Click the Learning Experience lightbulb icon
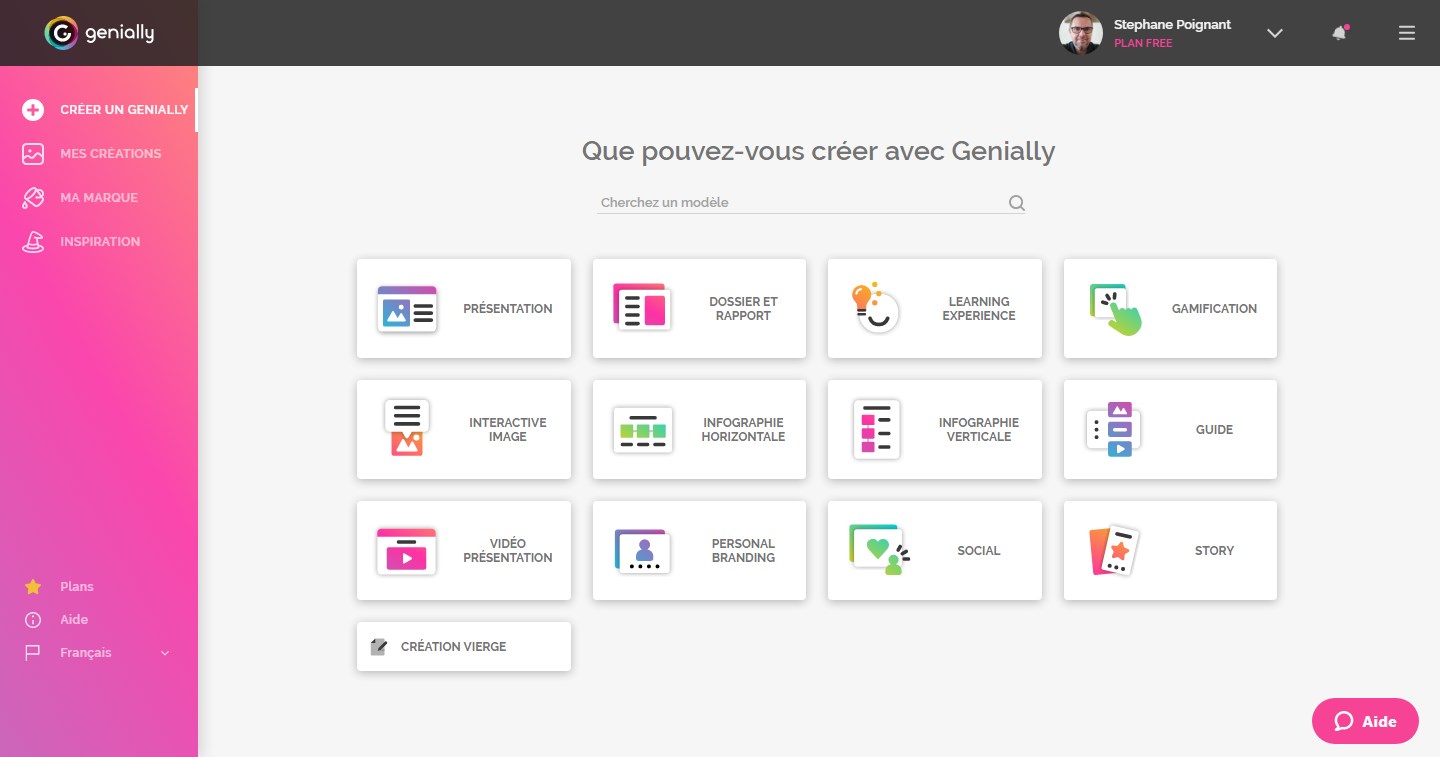This screenshot has height=757, width=1440. pyautogui.click(x=875, y=307)
